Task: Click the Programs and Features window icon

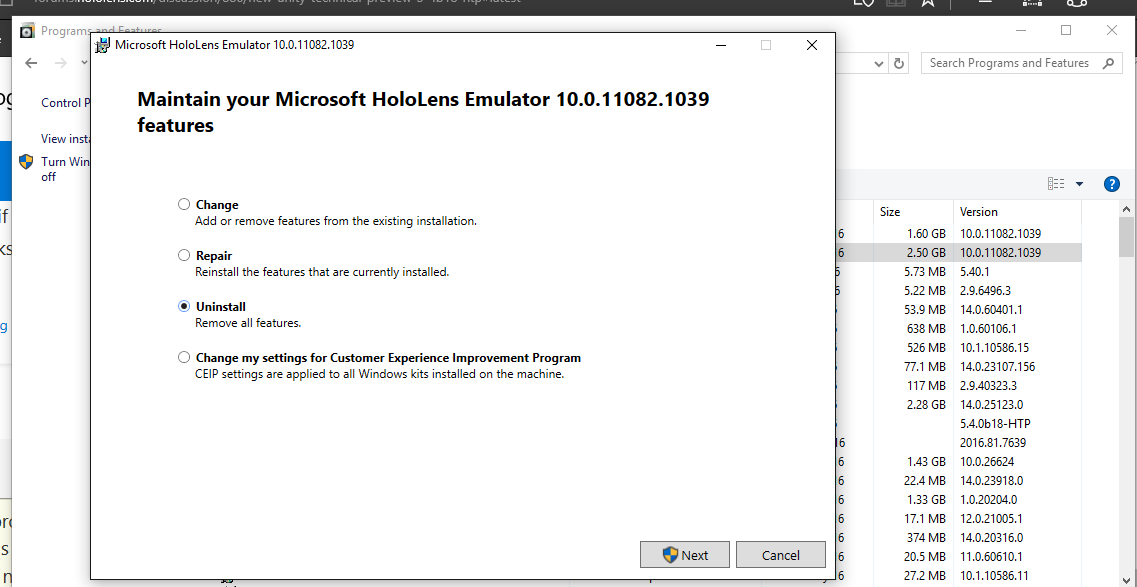Action: (x=28, y=31)
